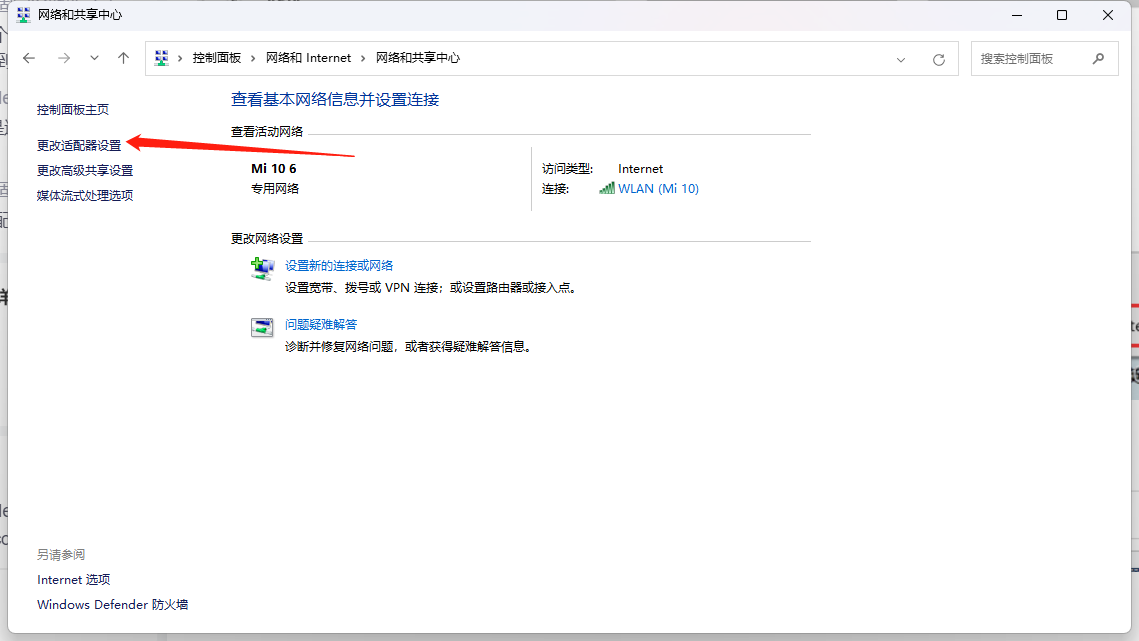1139x641 pixels.
Task: Select 控制面板 in the breadcrumb
Action: pos(216,58)
